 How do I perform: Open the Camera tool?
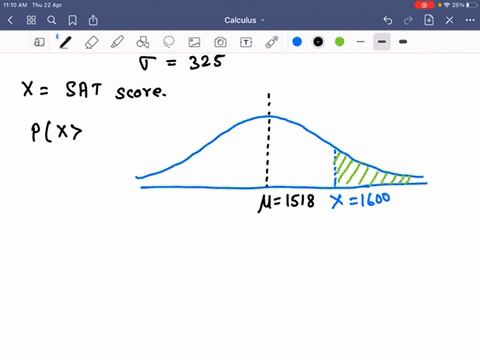click(220, 42)
